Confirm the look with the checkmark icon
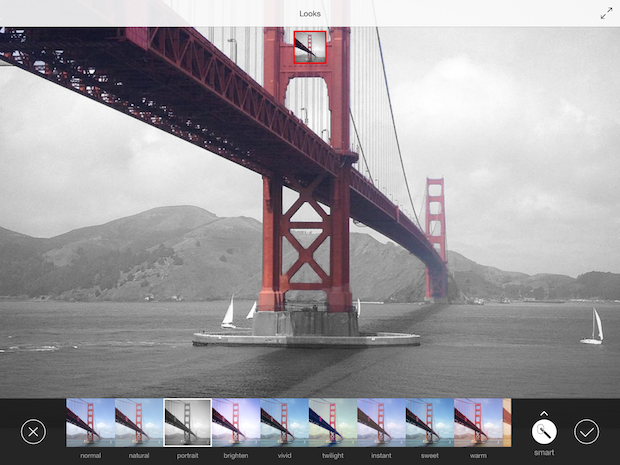Image resolution: width=620 pixels, height=465 pixels. coord(586,432)
